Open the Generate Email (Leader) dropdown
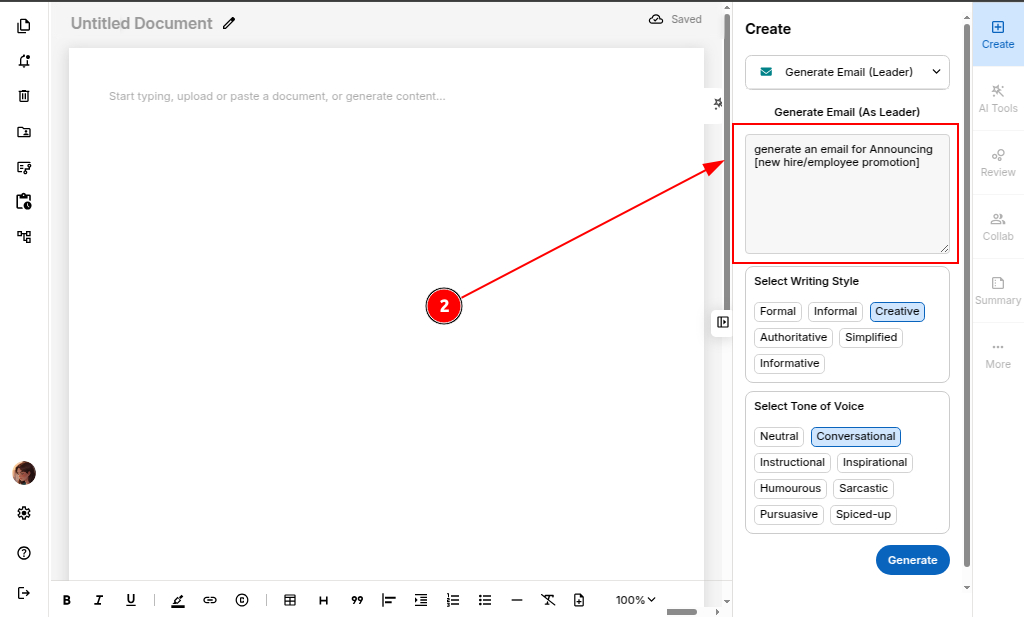1024x617 pixels. tap(847, 72)
